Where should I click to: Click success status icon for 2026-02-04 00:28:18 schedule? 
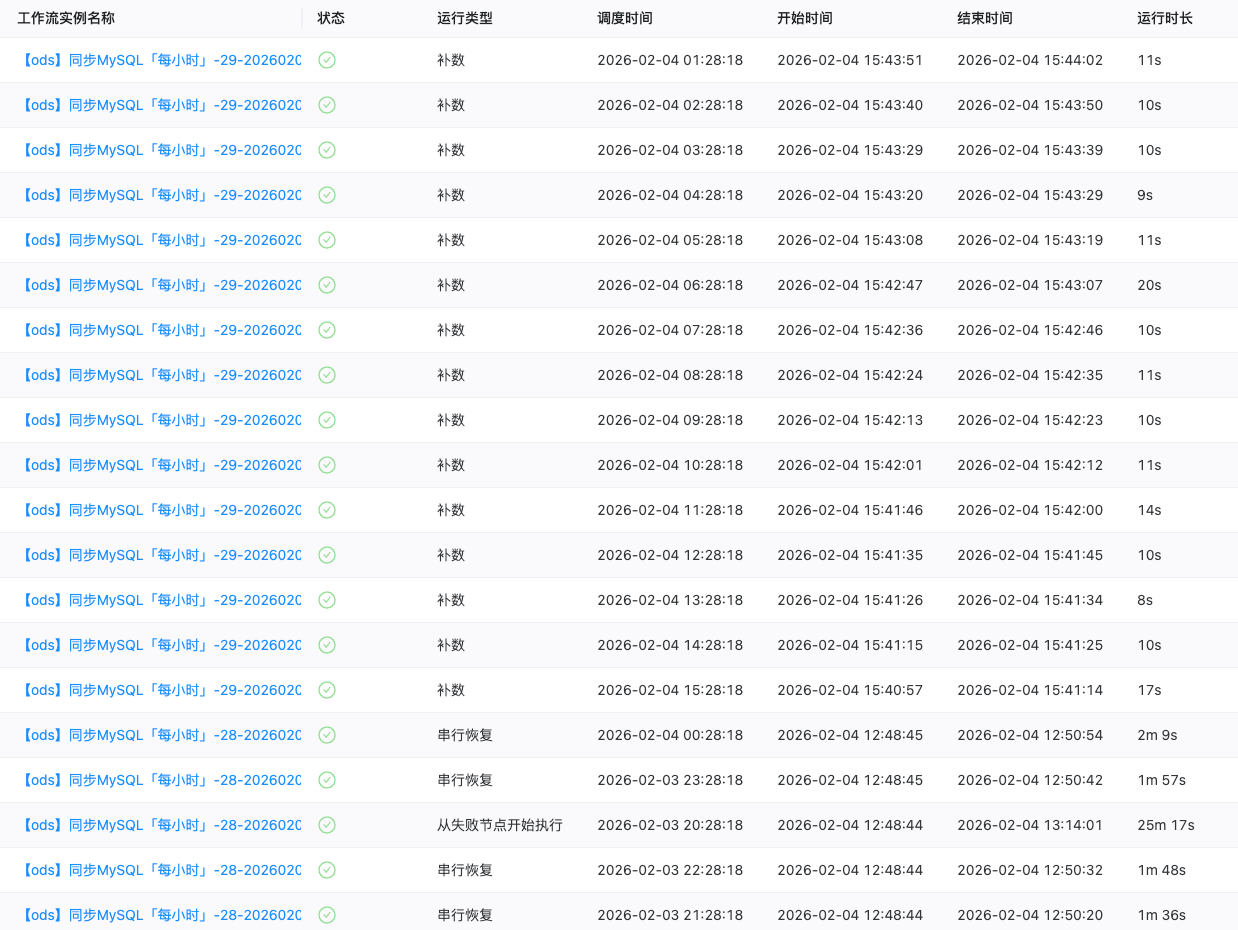point(327,735)
